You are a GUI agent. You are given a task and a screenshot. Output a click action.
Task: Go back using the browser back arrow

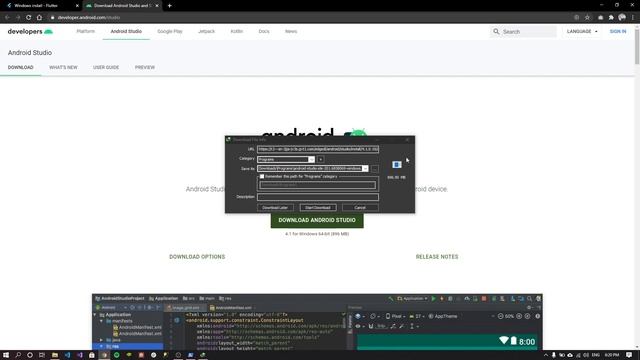tap(7, 18)
